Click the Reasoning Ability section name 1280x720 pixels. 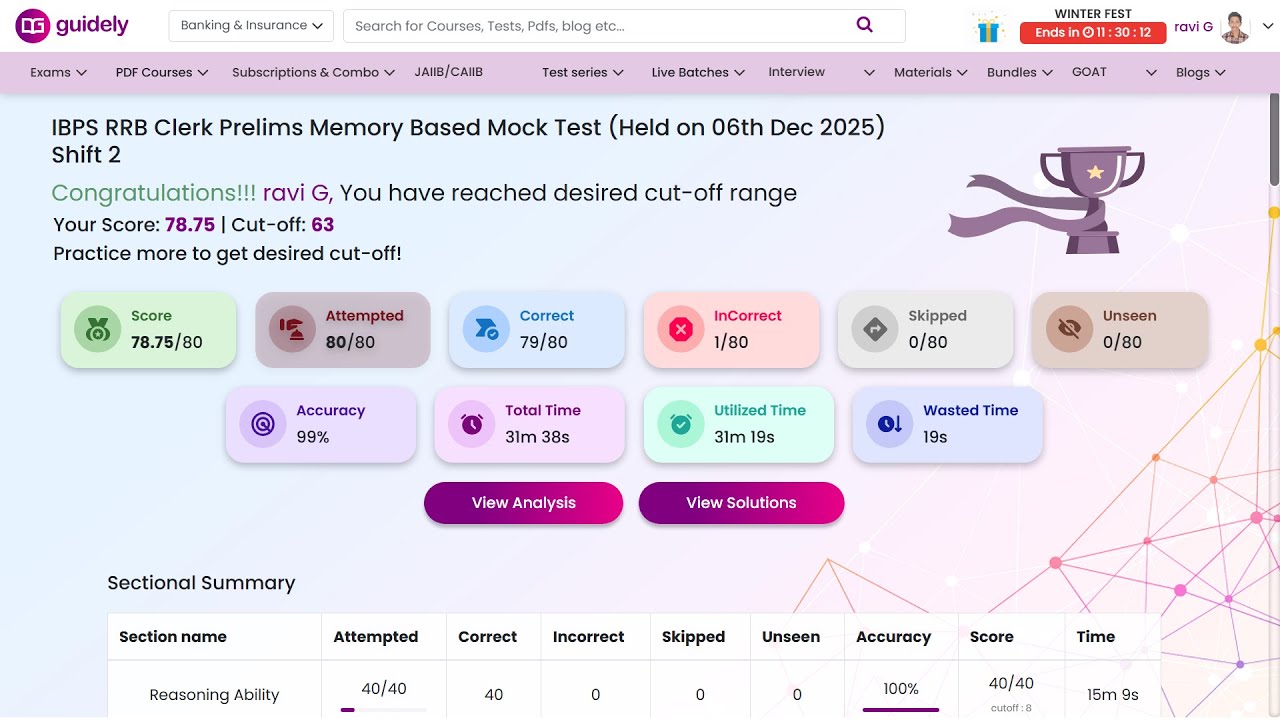[214, 695]
